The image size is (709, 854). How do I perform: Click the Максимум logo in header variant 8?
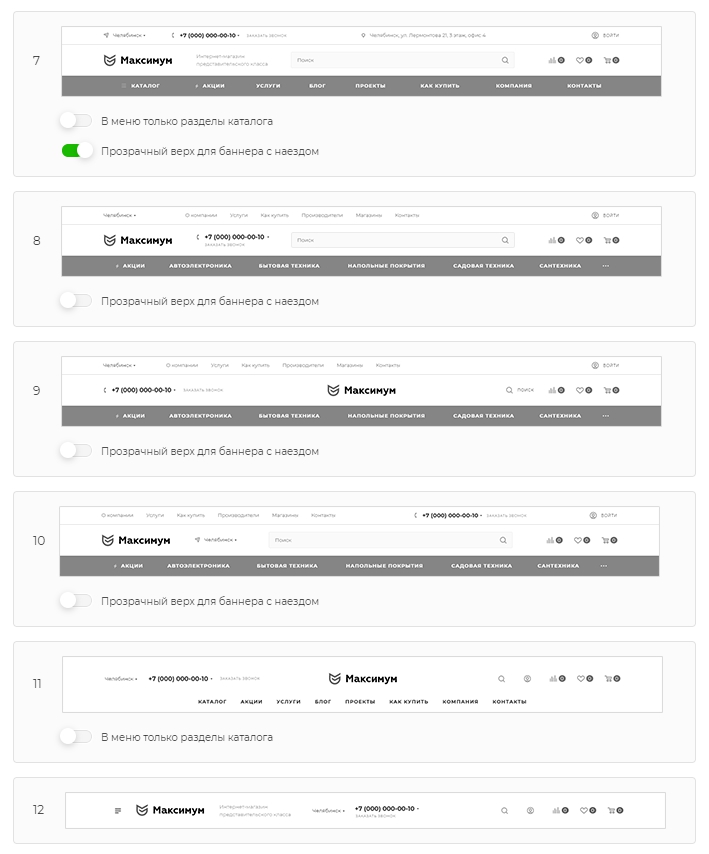[x=138, y=240]
